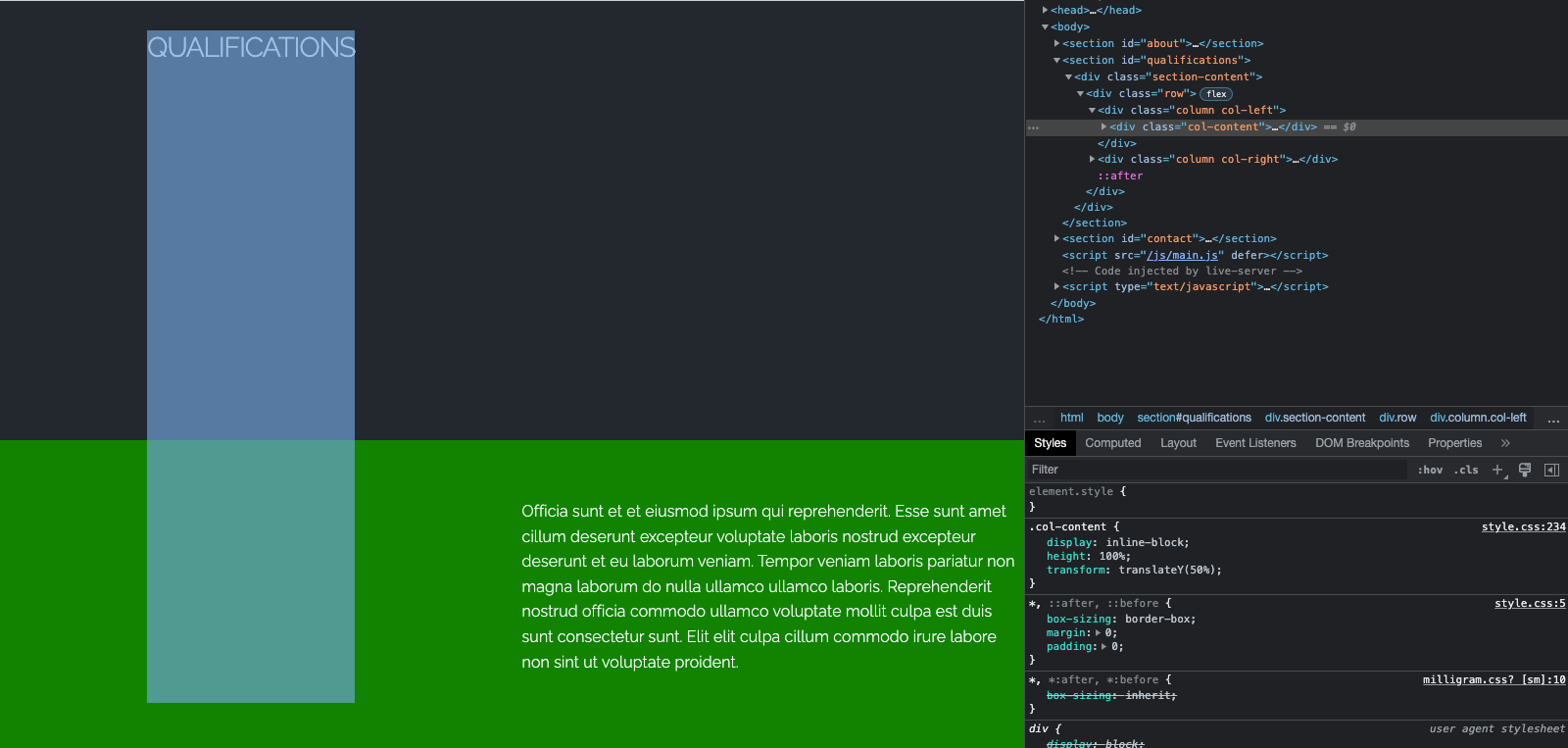Viewport: 1568px width, 748px height.
Task: Collapse the div section-content node
Action: (x=1068, y=77)
